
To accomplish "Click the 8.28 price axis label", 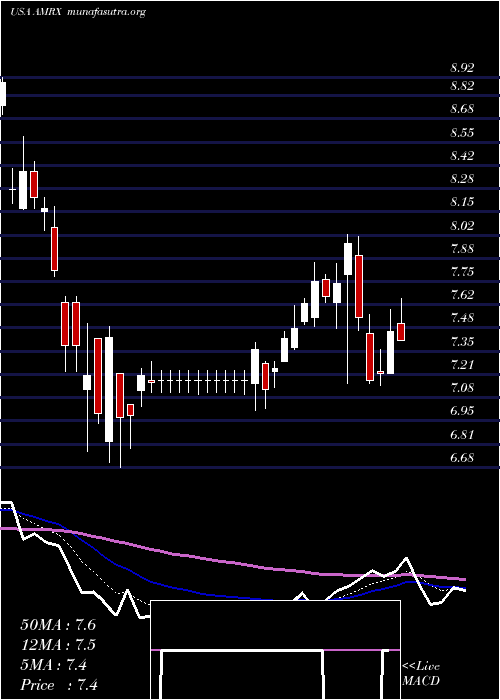I will [462, 179].
